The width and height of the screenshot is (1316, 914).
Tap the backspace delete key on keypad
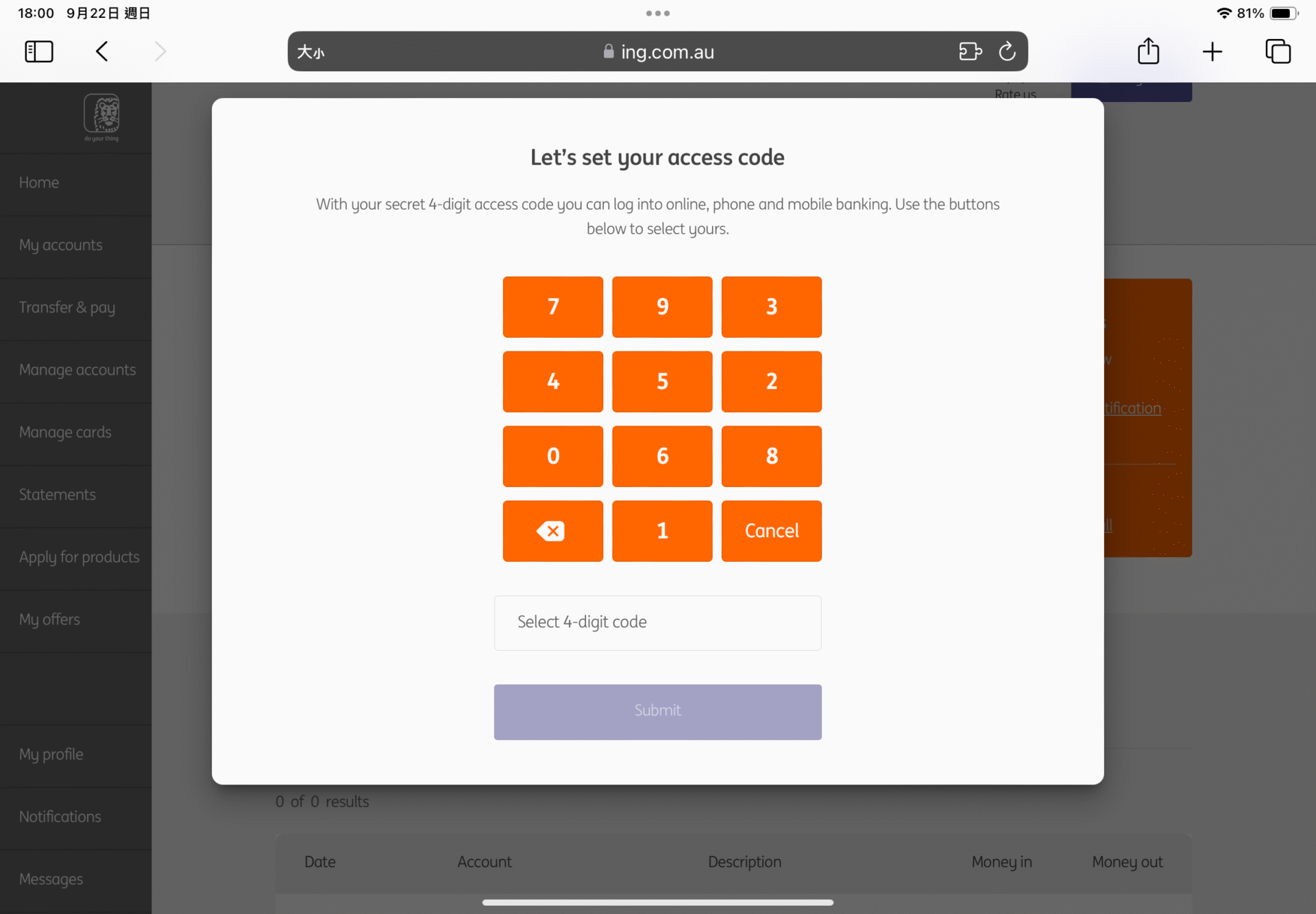(x=552, y=531)
